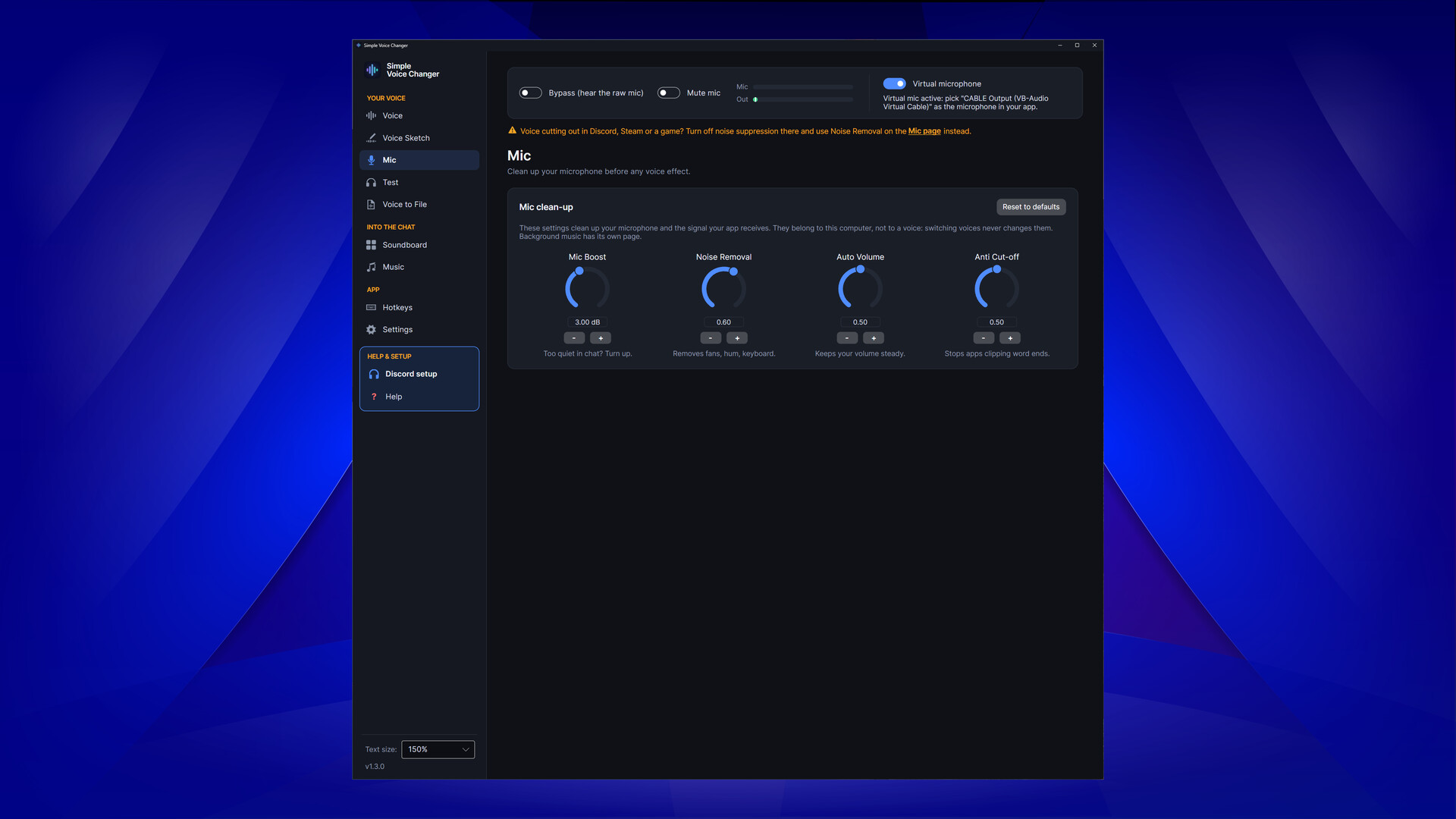Increase Auto Volume with plus button
Viewport: 1456px width, 819px height.
pos(874,338)
